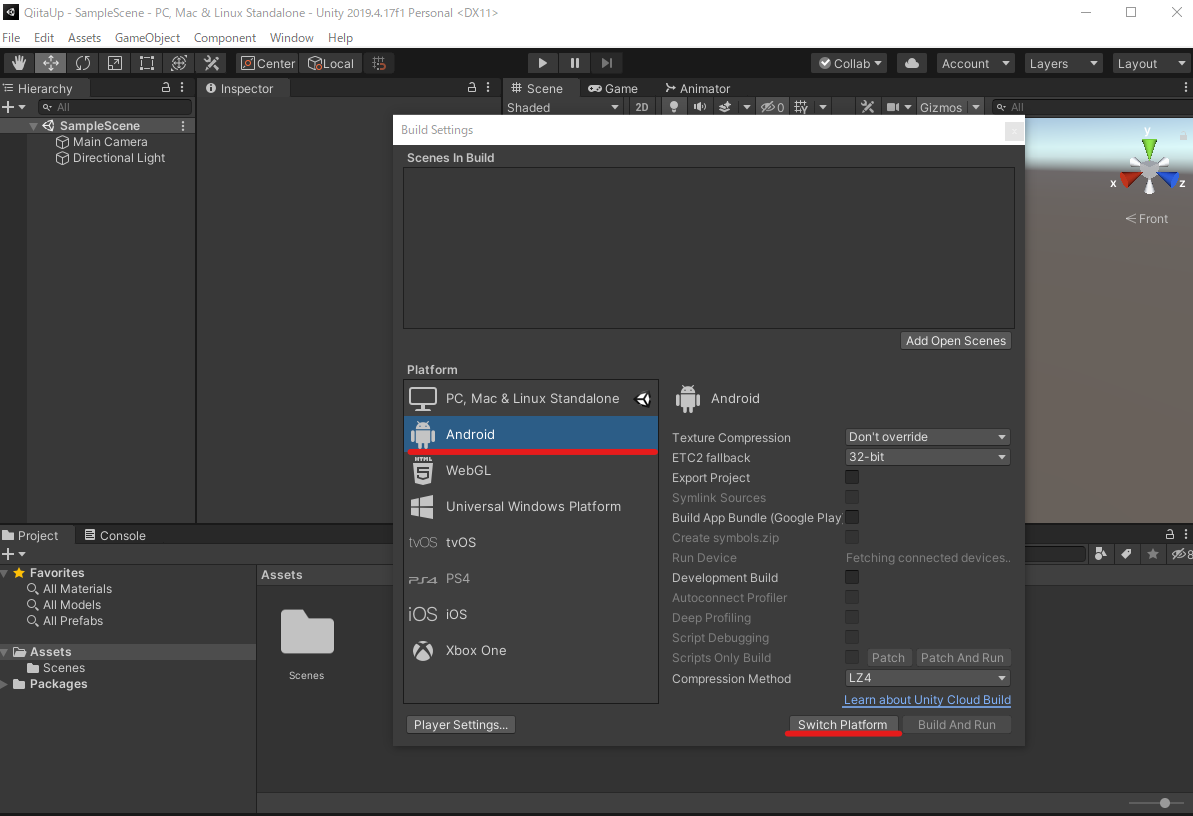This screenshot has width=1193, height=816.
Task: Select the Rotate tool
Action: click(82, 63)
